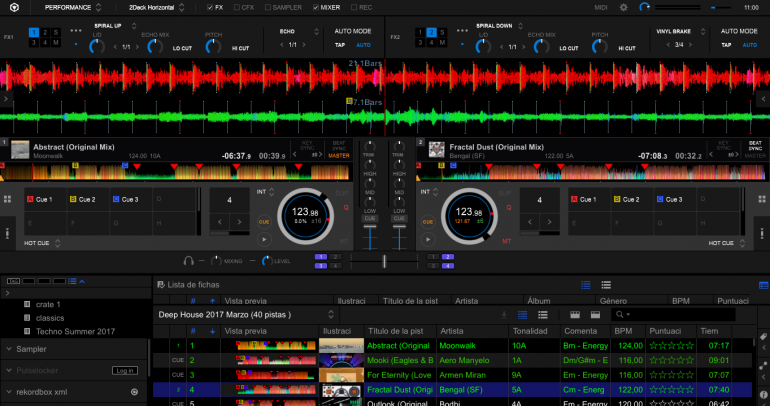The height and width of the screenshot is (406, 770).
Task: Select the classics playlist
Action: point(50,318)
